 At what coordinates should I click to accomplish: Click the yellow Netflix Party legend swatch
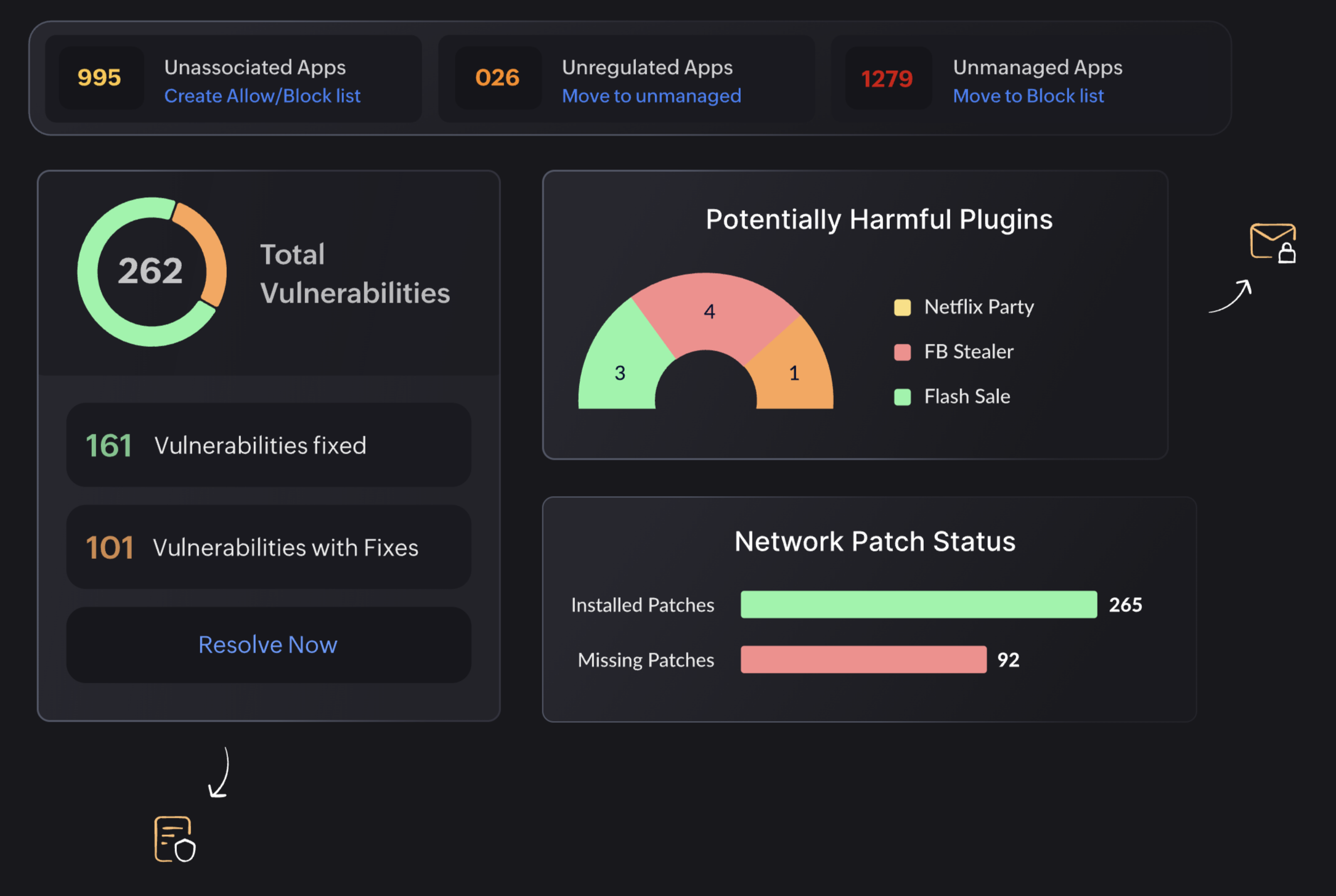pos(902,307)
